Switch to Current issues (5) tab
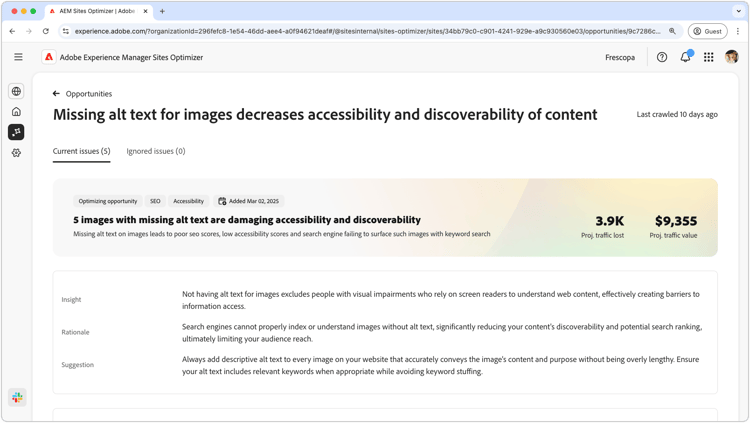 point(81,151)
